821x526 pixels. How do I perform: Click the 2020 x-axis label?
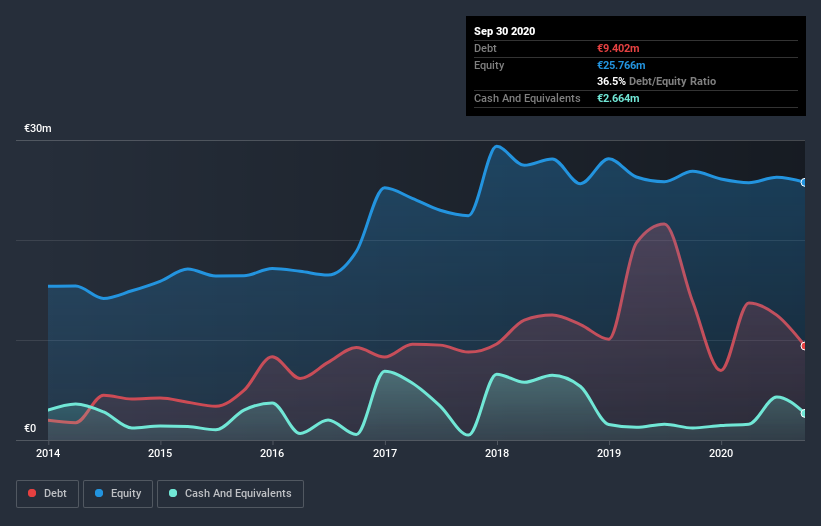click(x=721, y=453)
